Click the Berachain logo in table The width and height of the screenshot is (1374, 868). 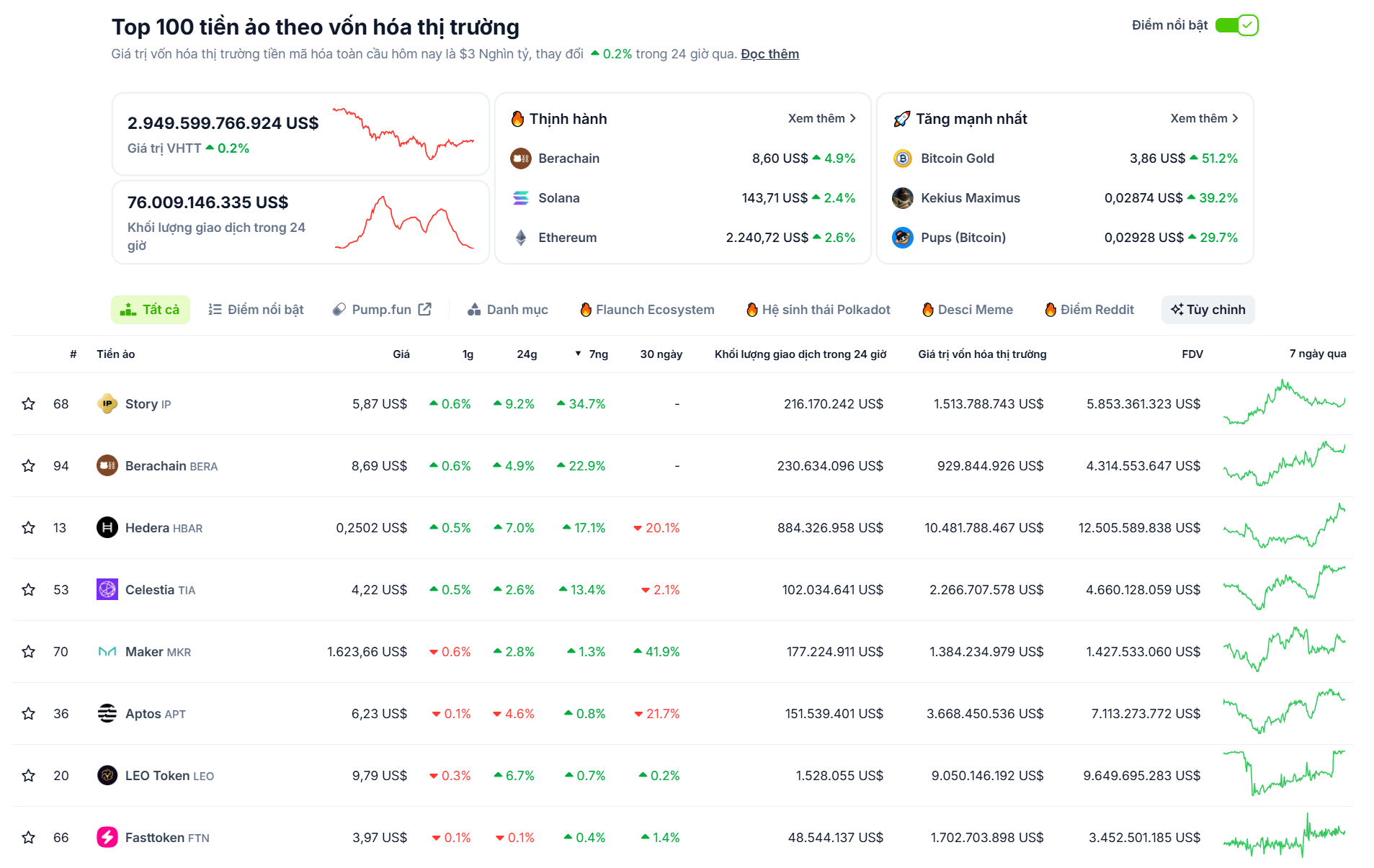point(107,466)
